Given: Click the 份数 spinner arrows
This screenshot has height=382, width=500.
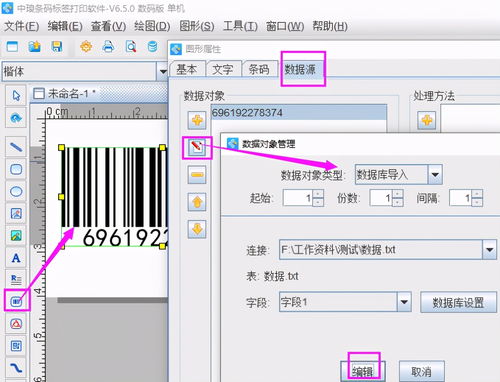Looking at the screenshot, I should click(x=398, y=198).
